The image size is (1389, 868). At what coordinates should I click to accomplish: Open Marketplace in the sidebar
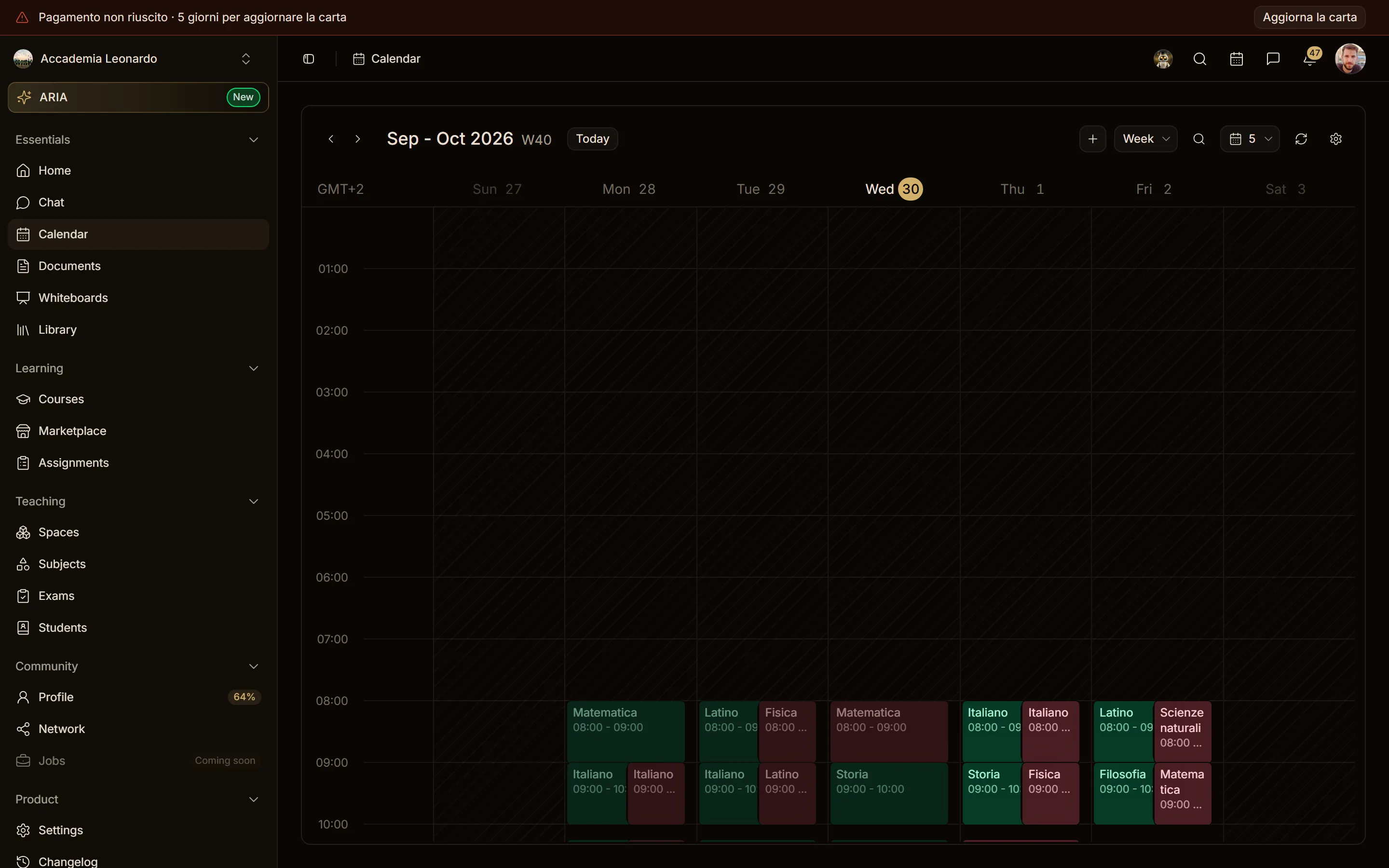tap(138, 431)
